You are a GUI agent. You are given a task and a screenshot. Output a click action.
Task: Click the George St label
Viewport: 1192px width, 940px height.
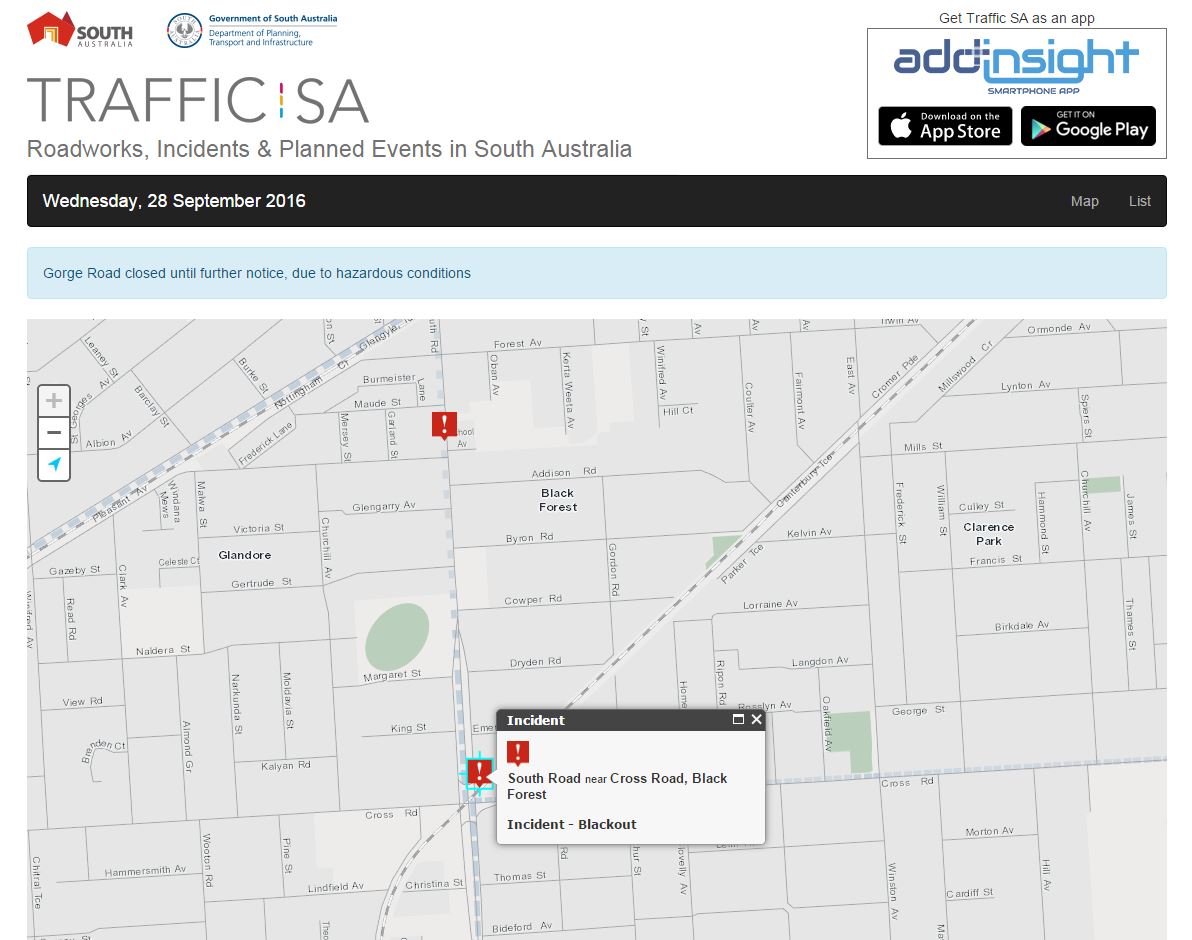point(918,711)
